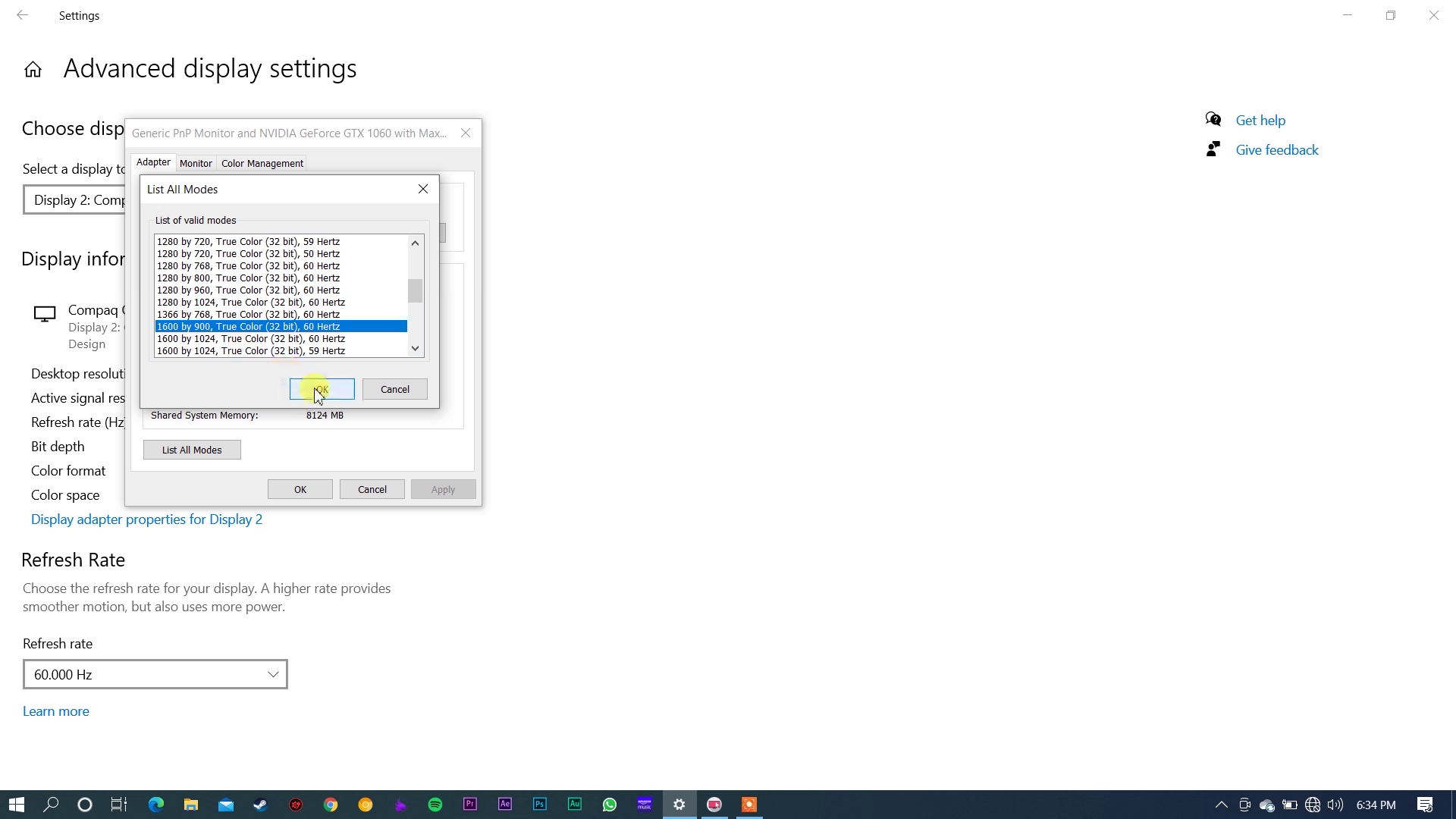Viewport: 1456px width, 819px height.
Task: Click the volume icon in the system tray
Action: (x=1334, y=805)
